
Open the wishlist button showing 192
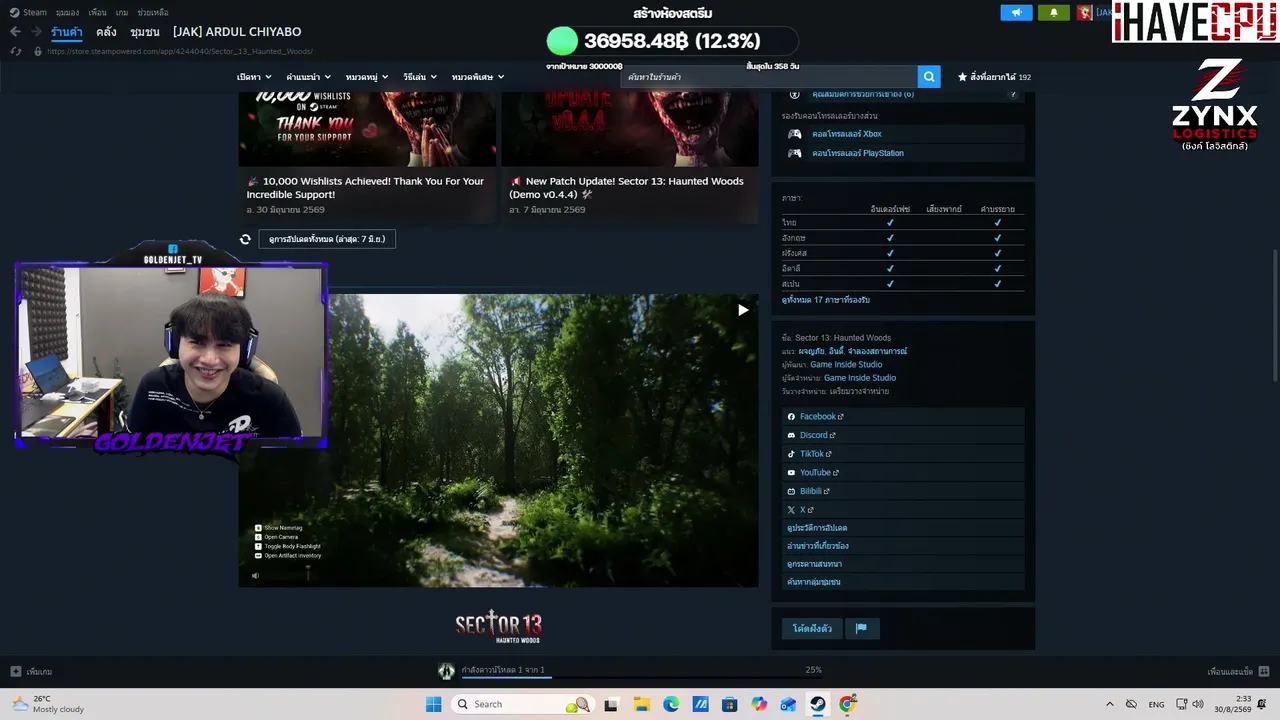[x=994, y=77]
